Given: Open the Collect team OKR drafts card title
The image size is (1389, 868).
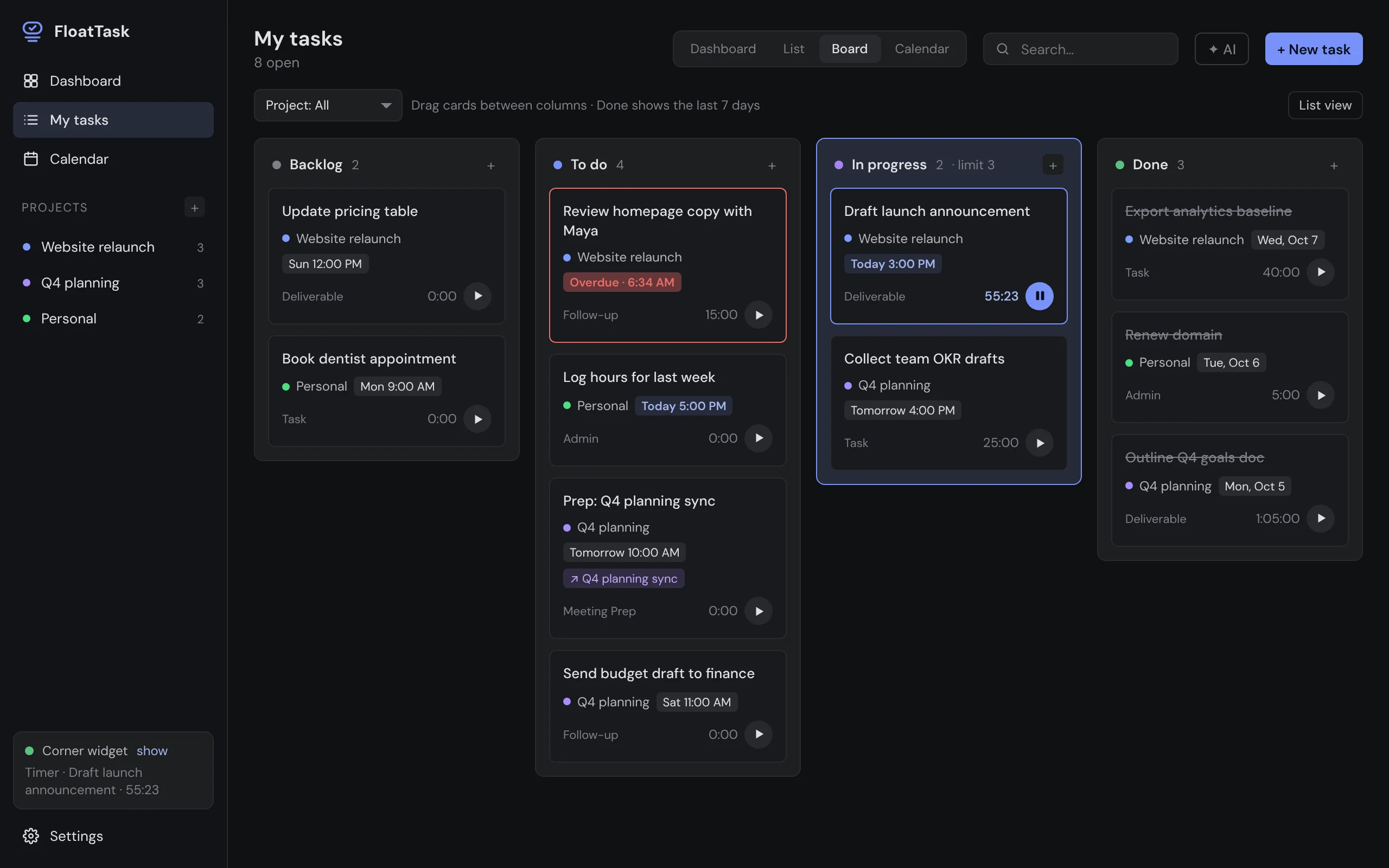Looking at the screenshot, I should click(924, 359).
